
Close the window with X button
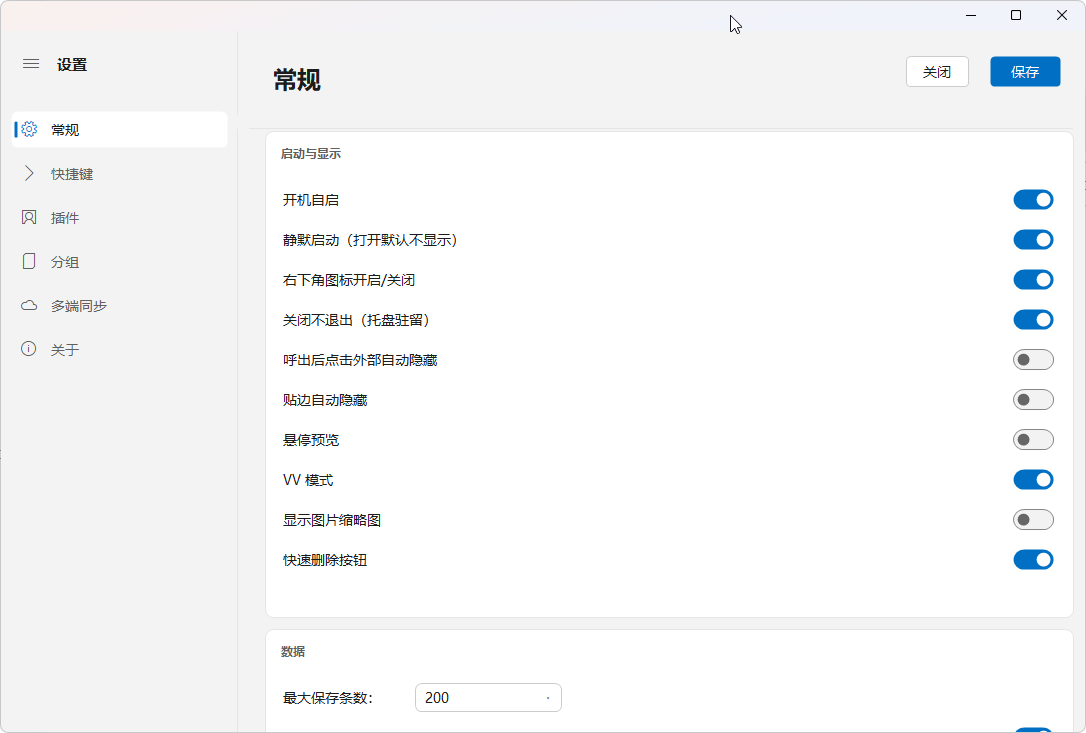click(1062, 15)
